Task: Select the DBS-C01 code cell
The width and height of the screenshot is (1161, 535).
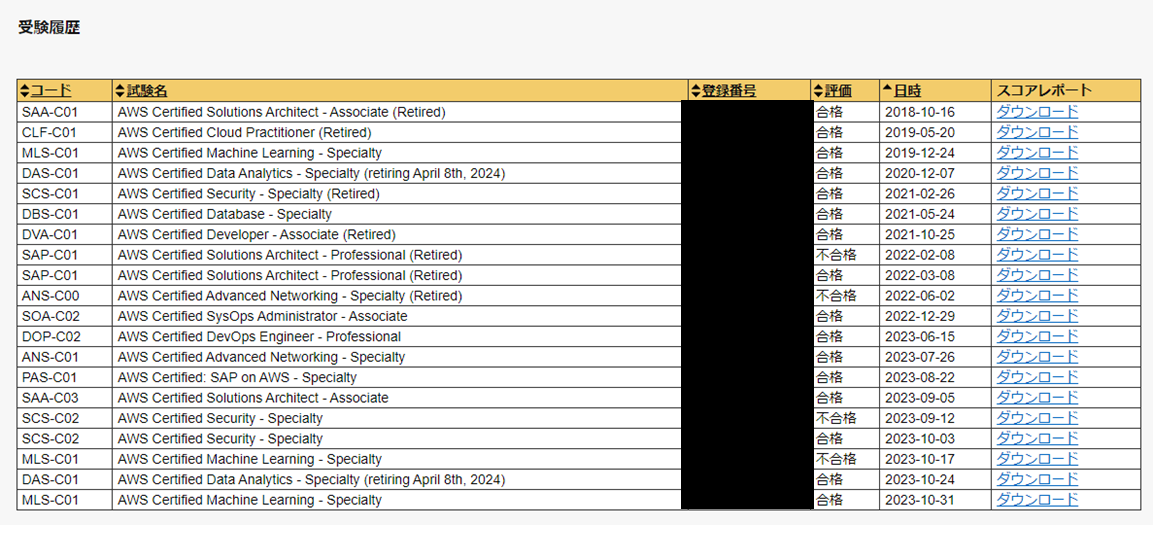Action: [64, 214]
